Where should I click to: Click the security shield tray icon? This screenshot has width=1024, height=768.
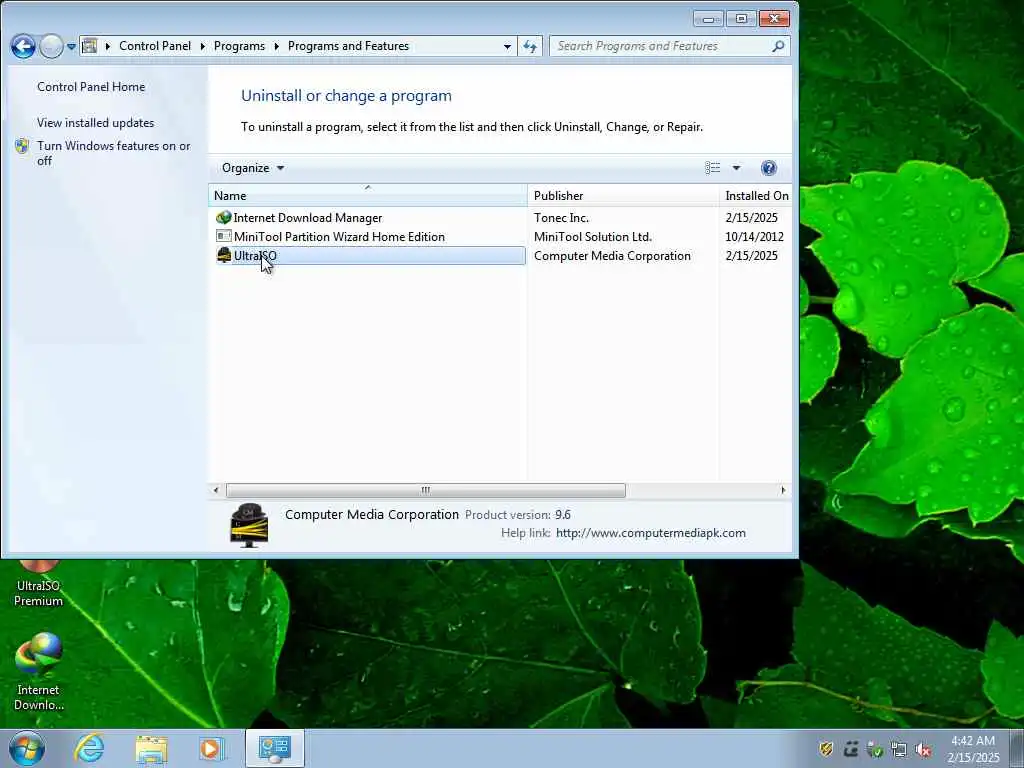[x=826, y=749]
